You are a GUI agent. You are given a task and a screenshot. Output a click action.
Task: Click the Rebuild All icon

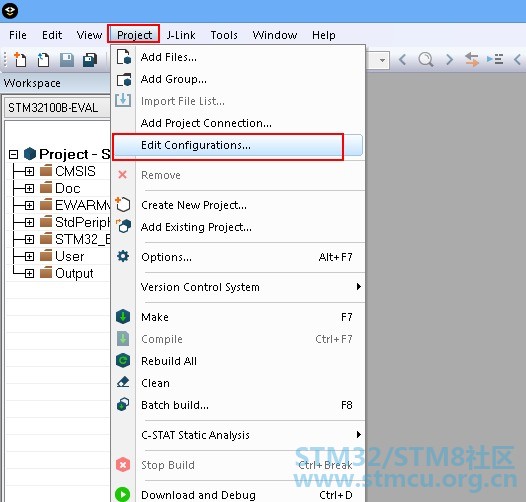123,360
